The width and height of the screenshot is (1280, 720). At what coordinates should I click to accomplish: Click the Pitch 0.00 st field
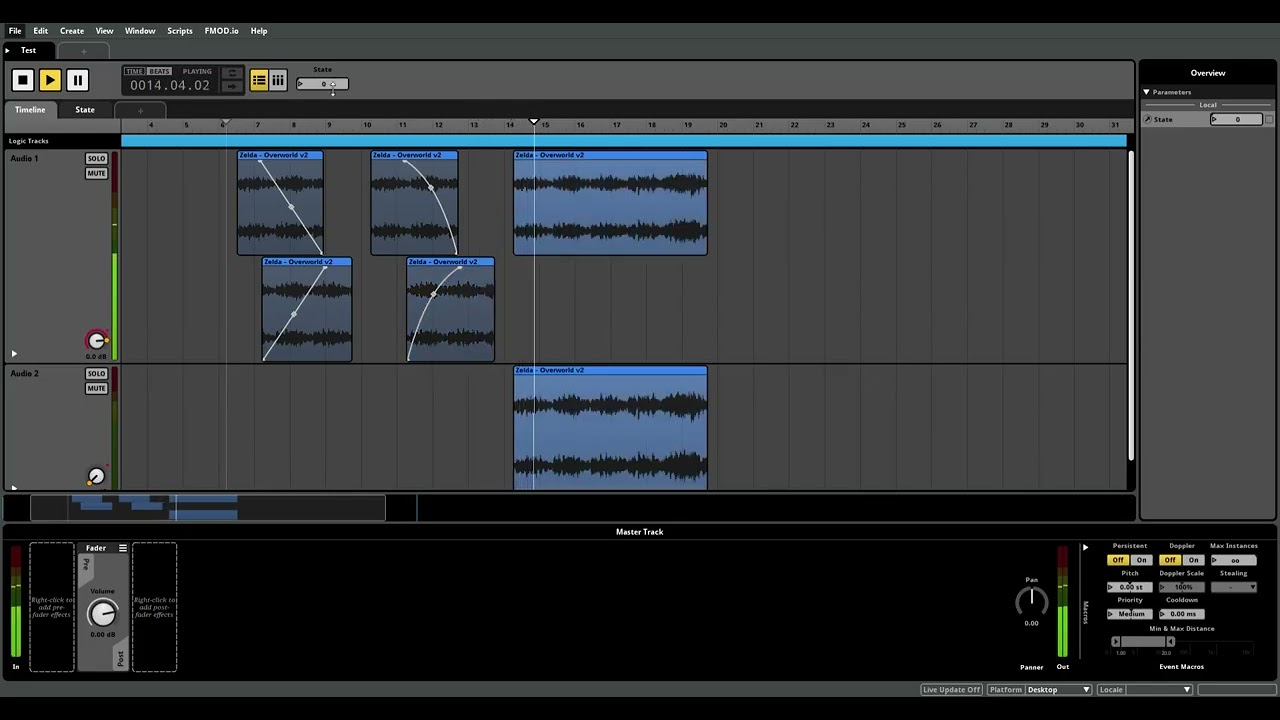pos(1130,587)
